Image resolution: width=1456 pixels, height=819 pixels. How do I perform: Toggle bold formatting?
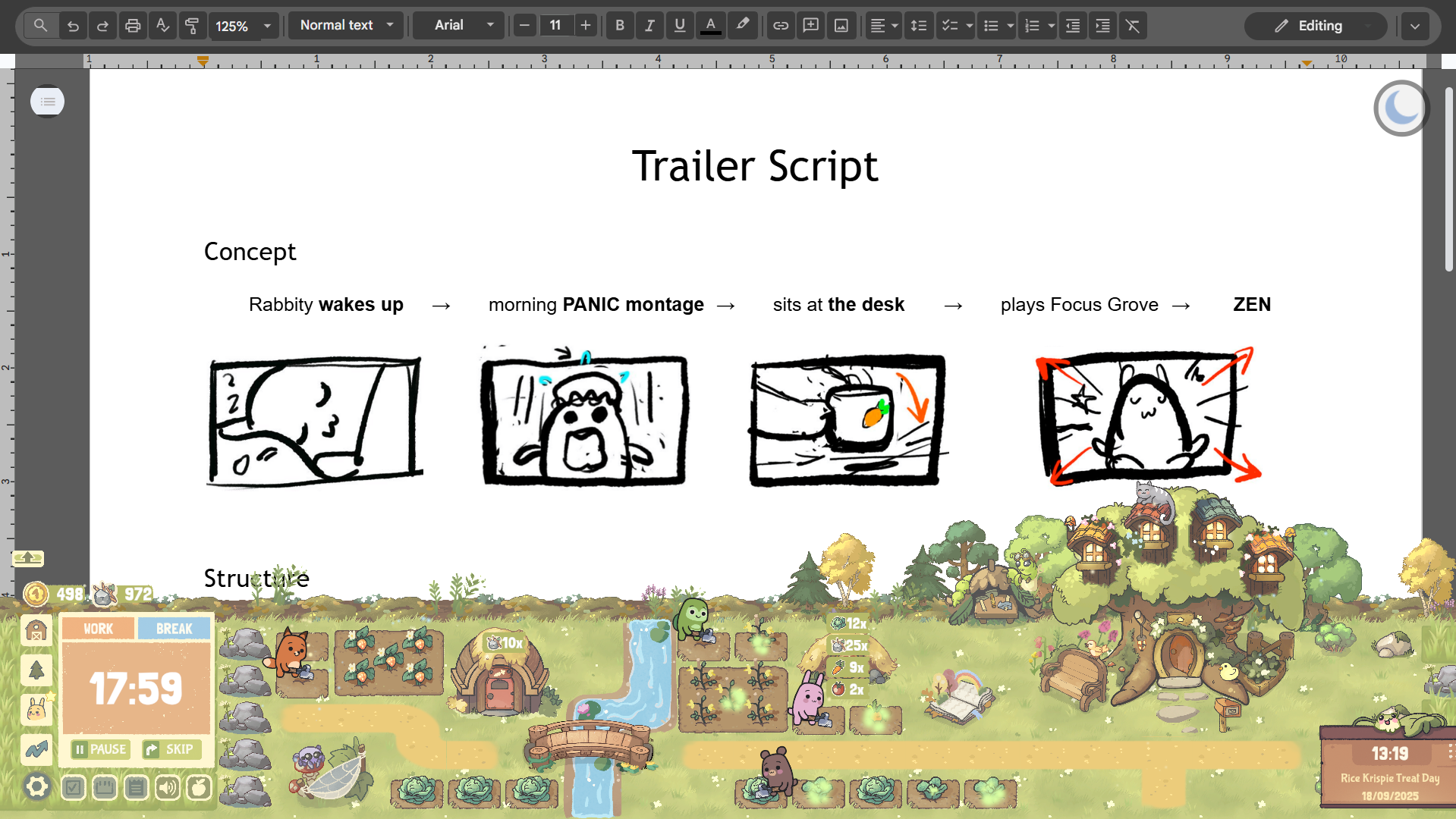(x=620, y=26)
